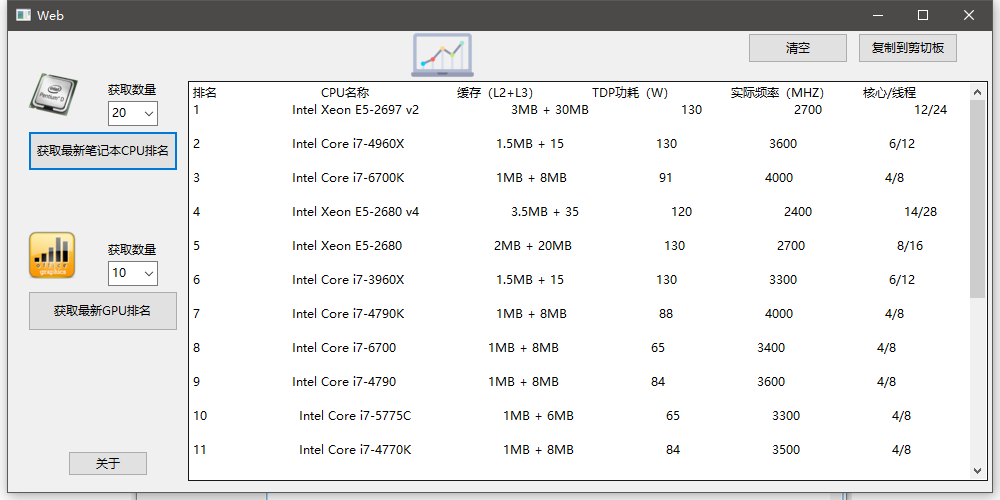Open the 关于 about button
This screenshot has height=500, width=1000.
(x=108, y=464)
